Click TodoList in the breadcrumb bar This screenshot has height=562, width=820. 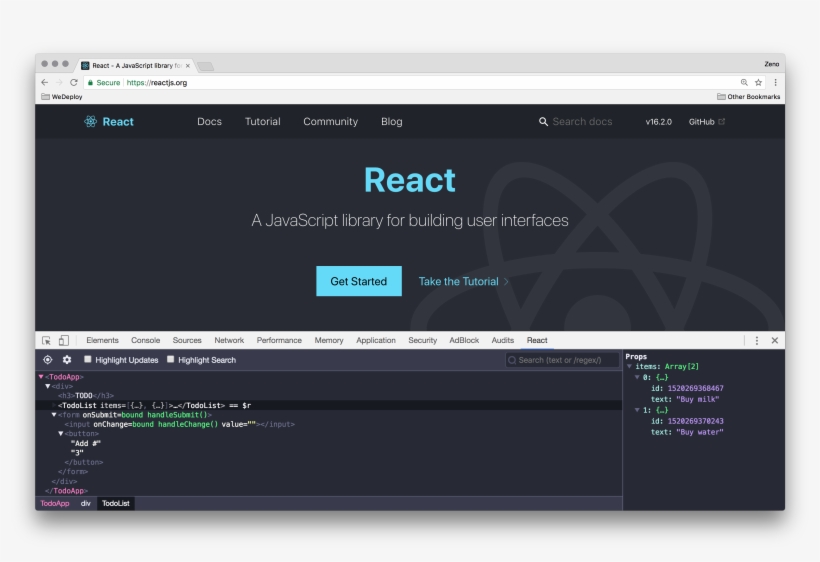point(116,503)
